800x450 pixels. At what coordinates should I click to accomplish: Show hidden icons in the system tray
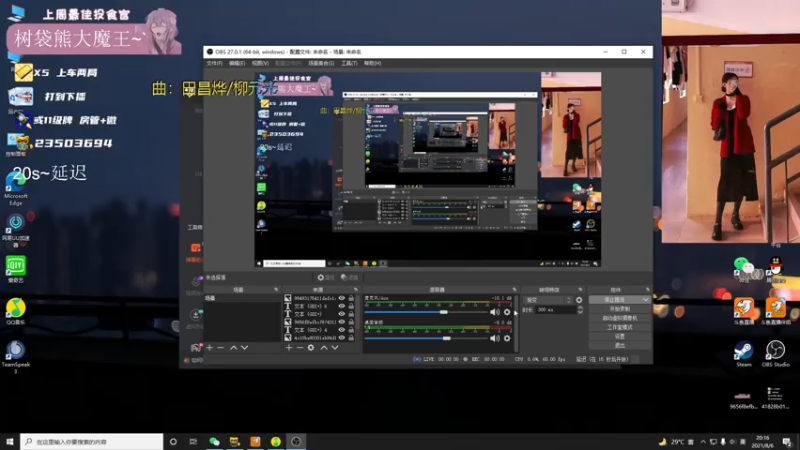coord(703,442)
